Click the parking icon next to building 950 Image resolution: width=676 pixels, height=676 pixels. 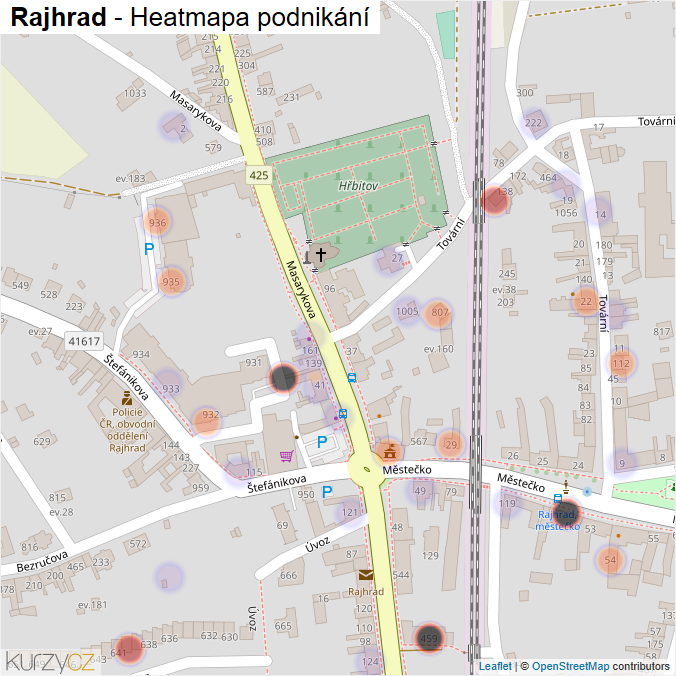coord(327,491)
